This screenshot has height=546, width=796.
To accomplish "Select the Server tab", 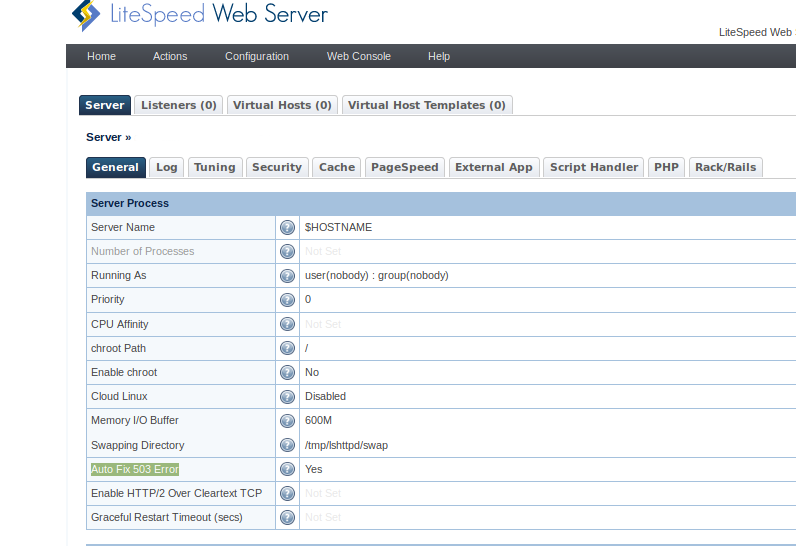I will 105,105.
